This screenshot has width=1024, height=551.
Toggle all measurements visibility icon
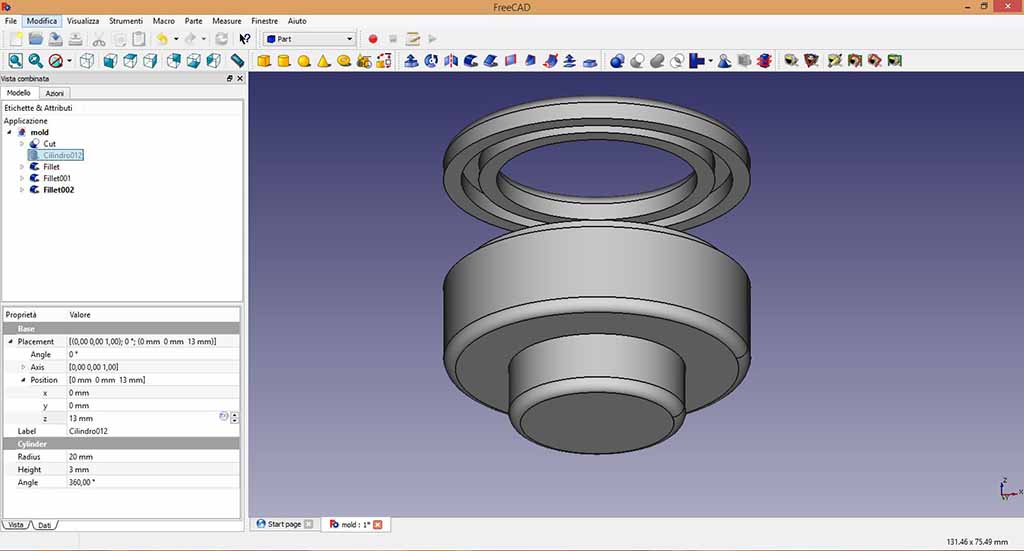pos(855,61)
